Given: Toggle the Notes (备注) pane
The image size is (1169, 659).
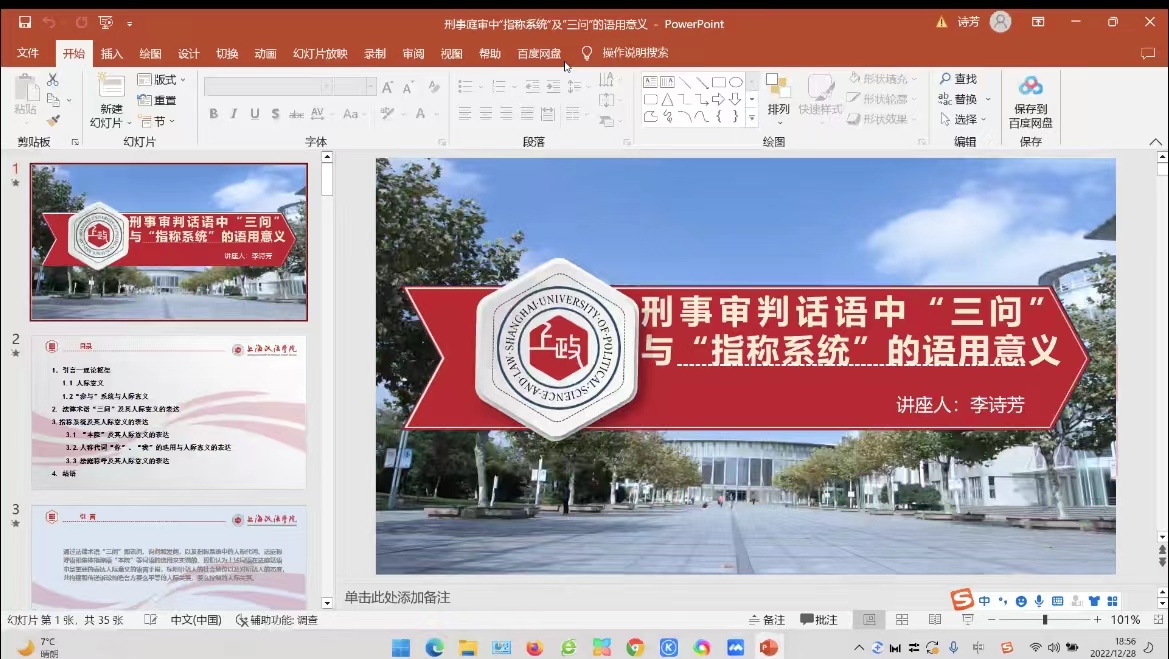Looking at the screenshot, I should 766,620.
